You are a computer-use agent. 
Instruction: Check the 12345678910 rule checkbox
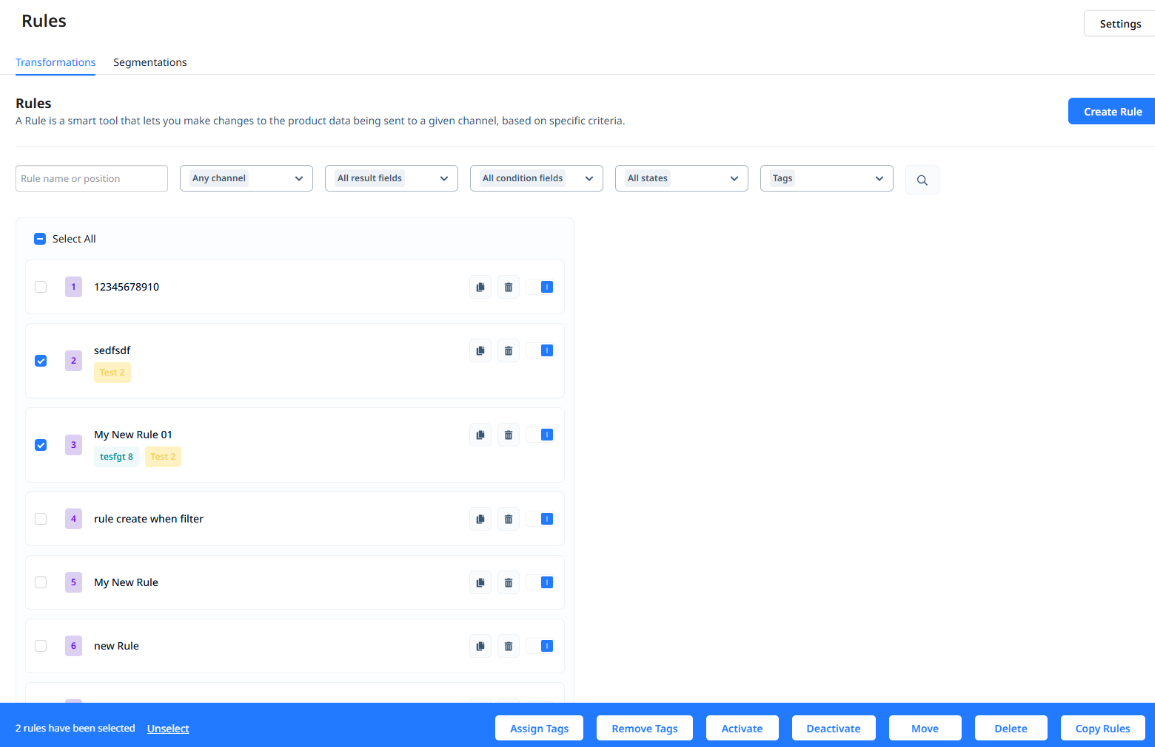(41, 287)
